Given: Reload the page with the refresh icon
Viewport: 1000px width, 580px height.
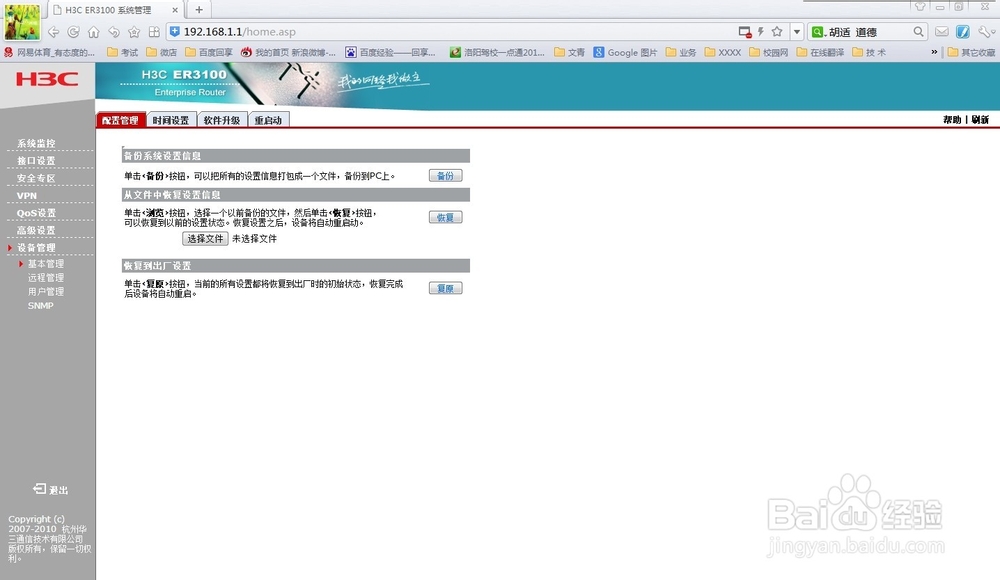Looking at the screenshot, I should point(73,32).
